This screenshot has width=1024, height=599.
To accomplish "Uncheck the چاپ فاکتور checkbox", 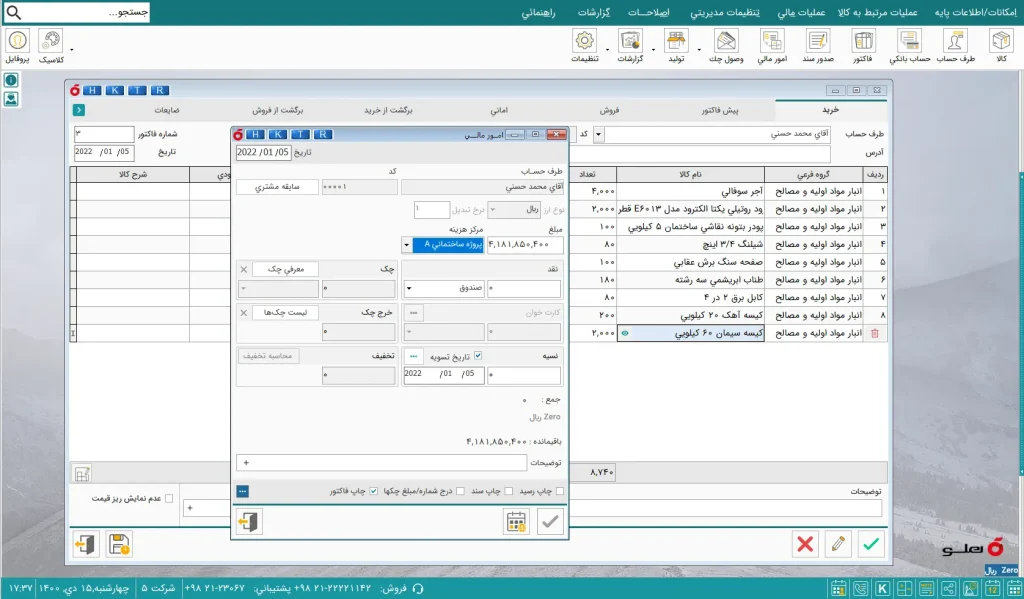I will (374, 491).
